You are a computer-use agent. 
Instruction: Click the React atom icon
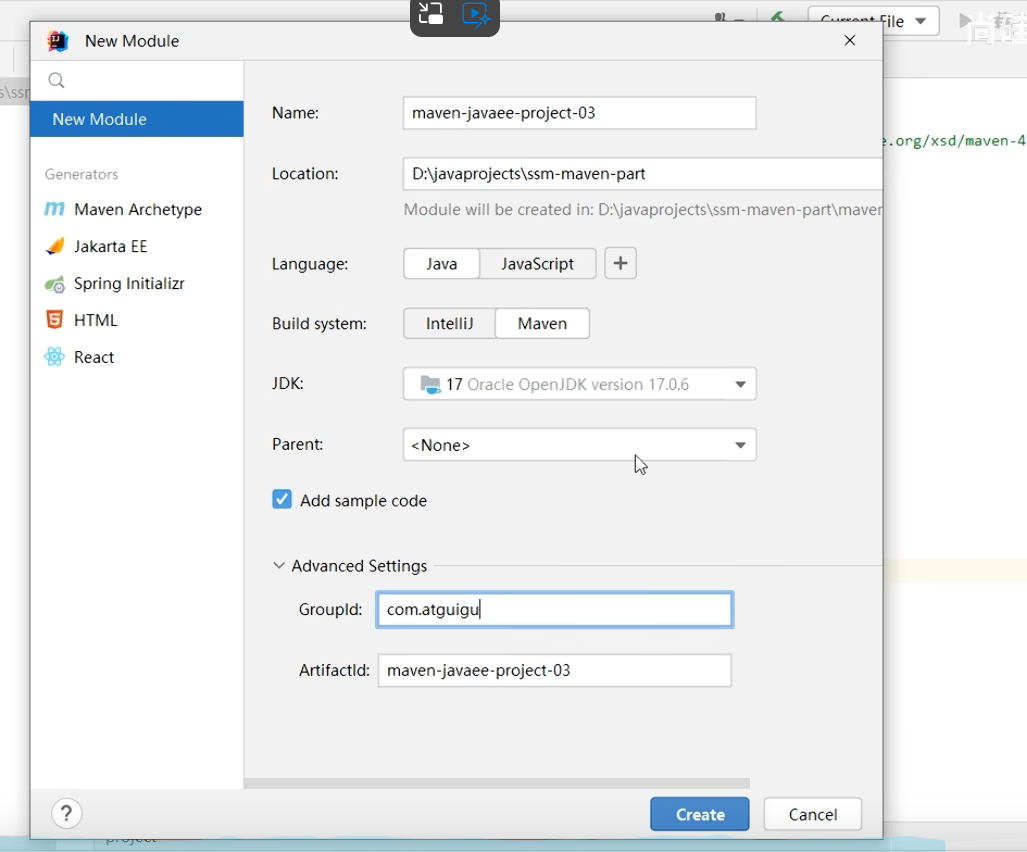point(54,357)
